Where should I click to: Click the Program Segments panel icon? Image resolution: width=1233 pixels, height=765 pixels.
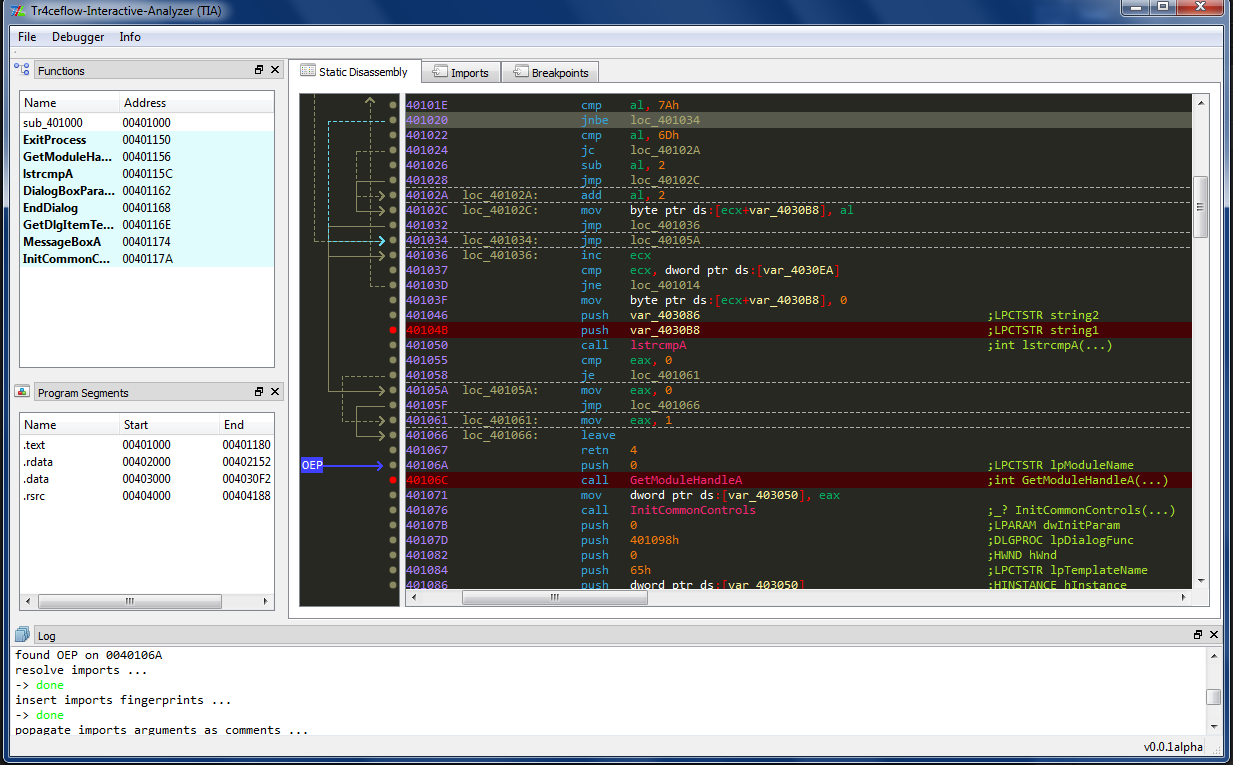pos(22,392)
